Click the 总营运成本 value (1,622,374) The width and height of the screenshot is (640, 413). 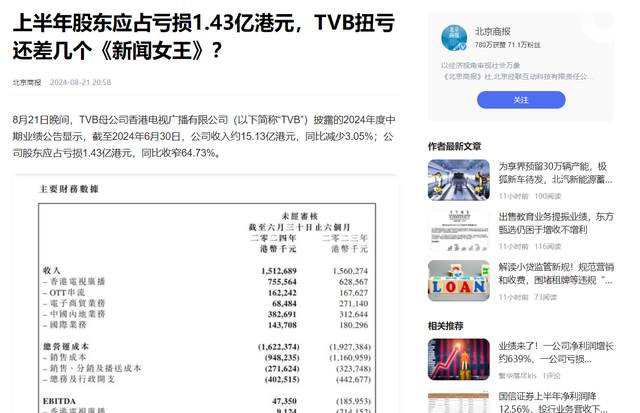tap(278, 347)
